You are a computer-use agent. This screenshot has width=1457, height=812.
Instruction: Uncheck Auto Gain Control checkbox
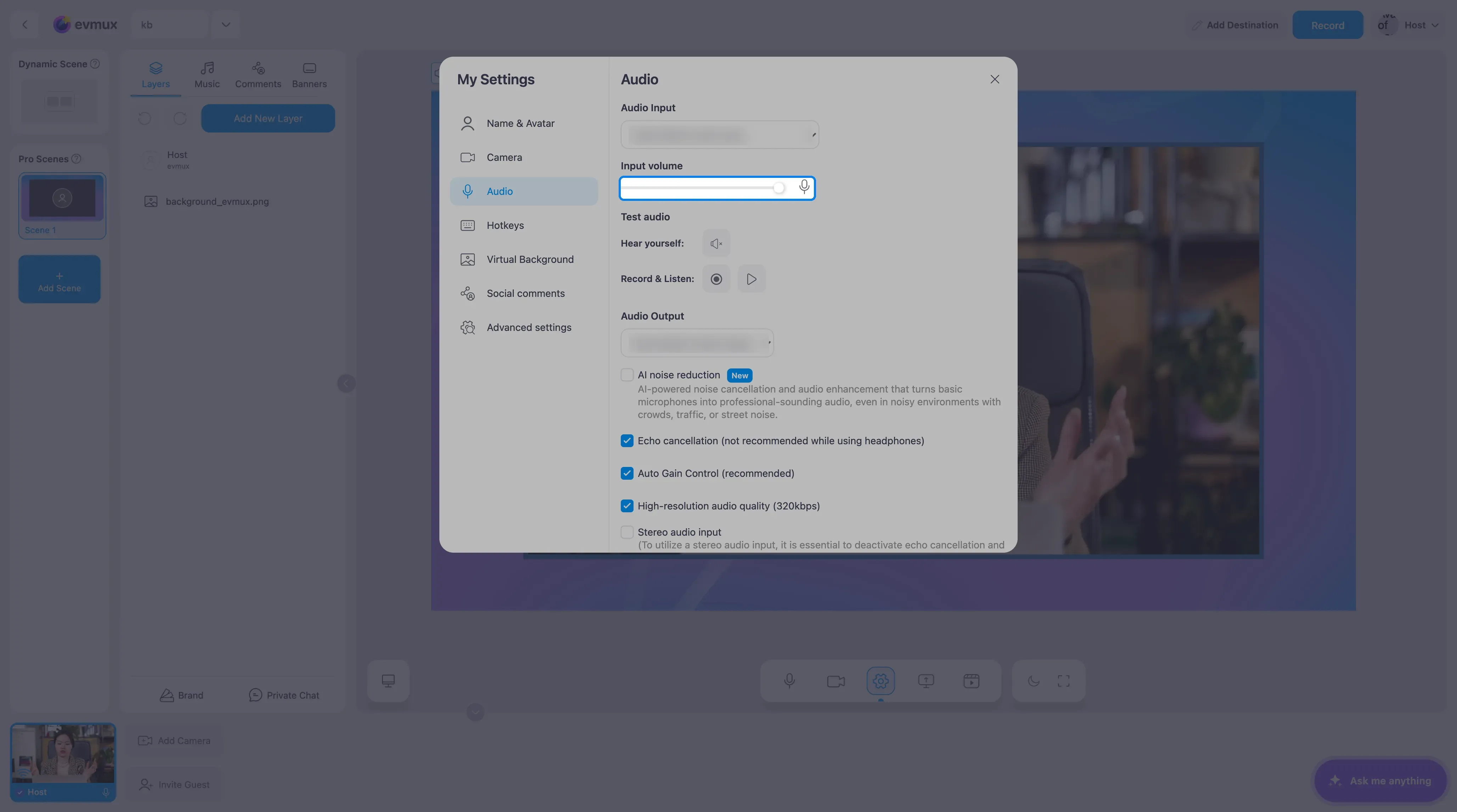click(x=627, y=473)
